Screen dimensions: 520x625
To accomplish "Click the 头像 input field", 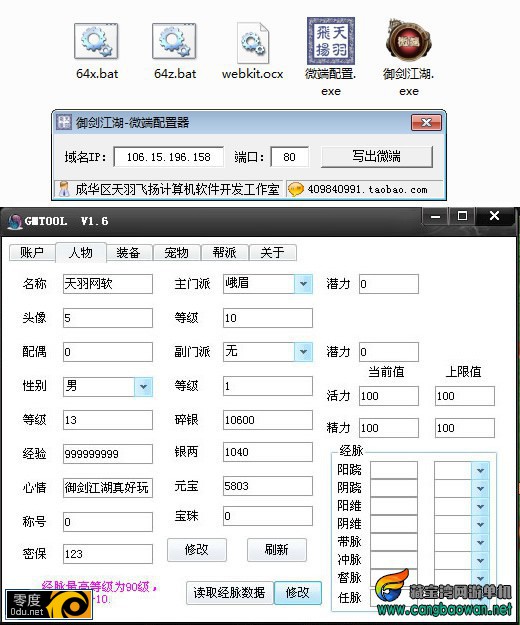I will point(108,318).
